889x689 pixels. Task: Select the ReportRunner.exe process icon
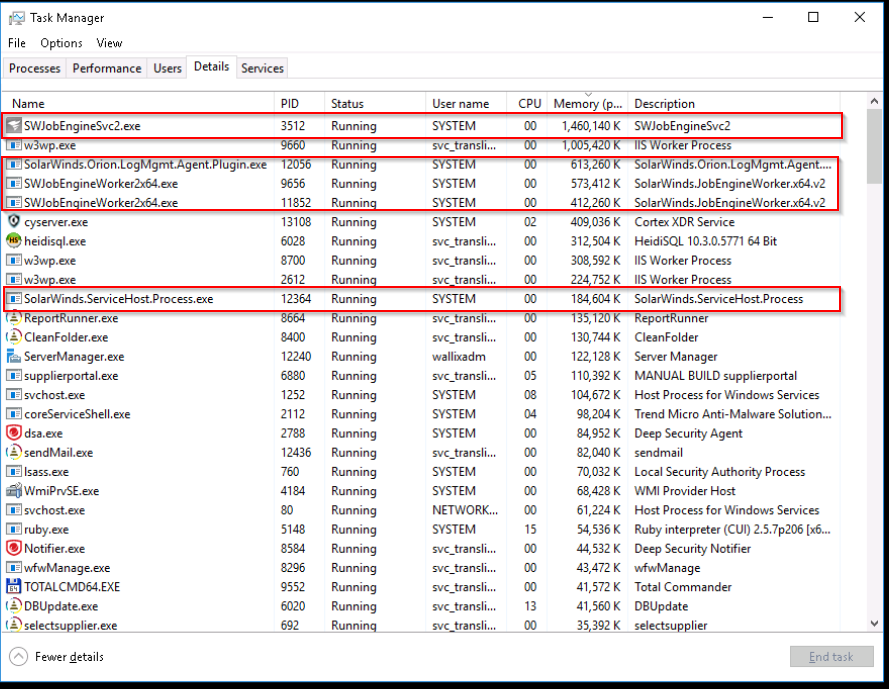tap(14, 318)
